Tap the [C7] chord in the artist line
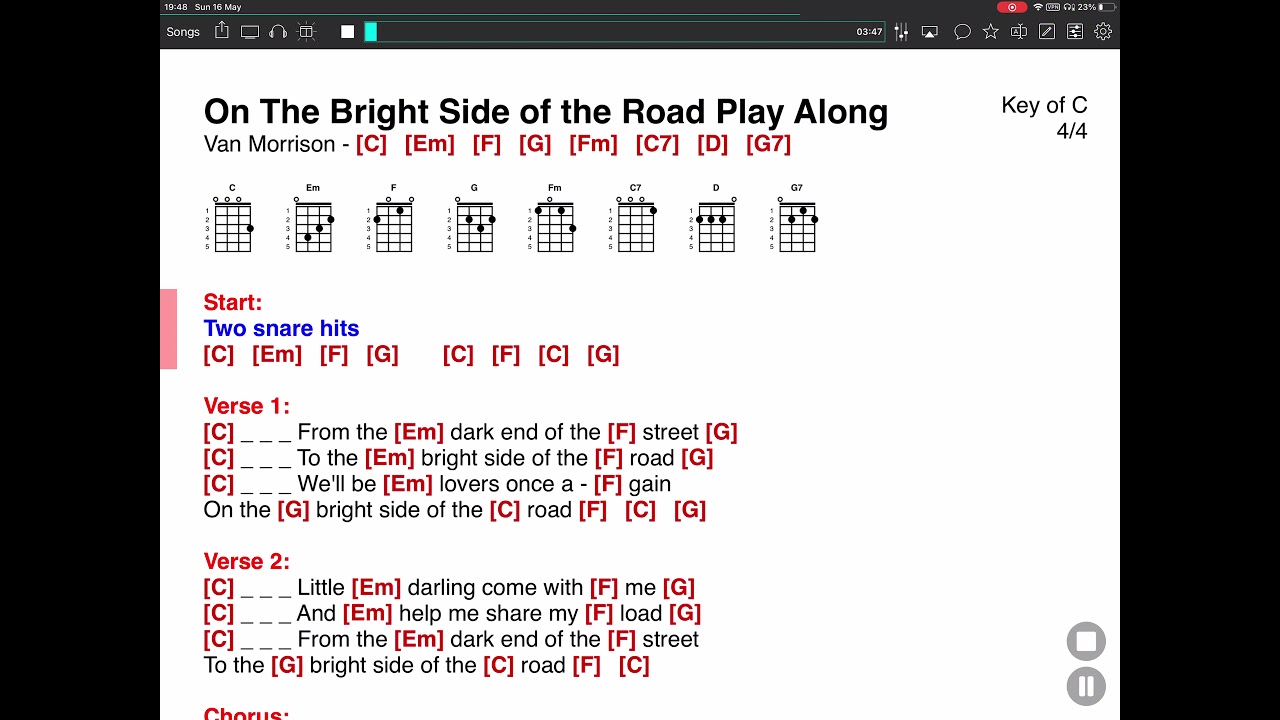 pyautogui.click(x=657, y=144)
